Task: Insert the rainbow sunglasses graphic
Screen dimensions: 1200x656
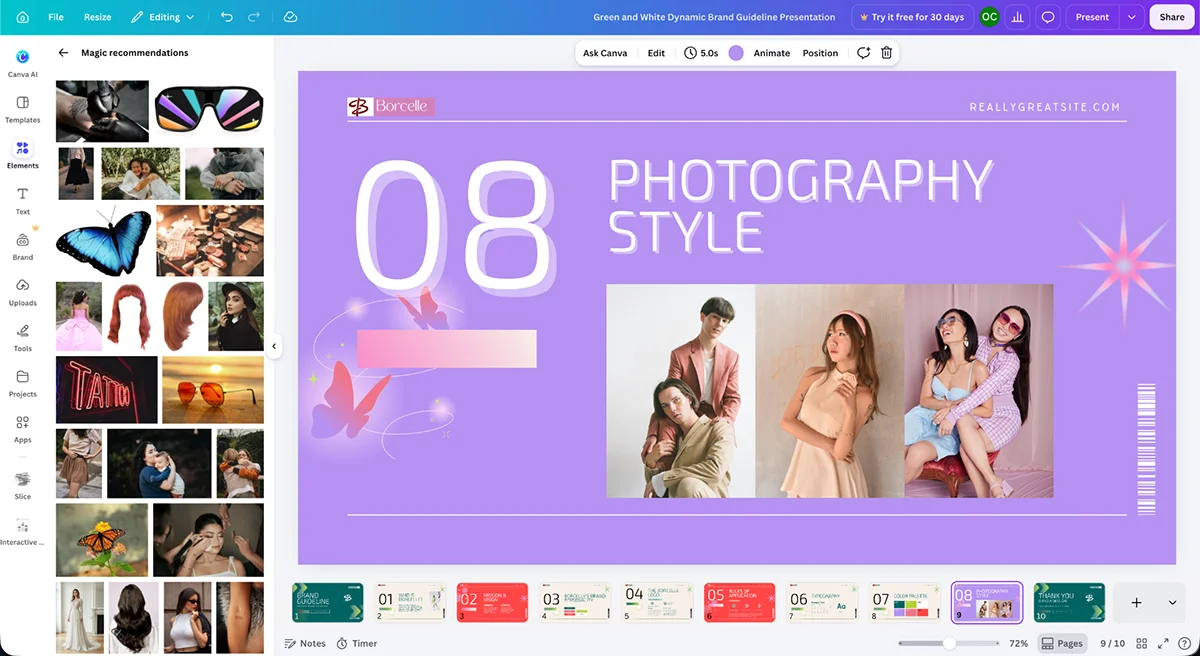Action: coord(209,109)
